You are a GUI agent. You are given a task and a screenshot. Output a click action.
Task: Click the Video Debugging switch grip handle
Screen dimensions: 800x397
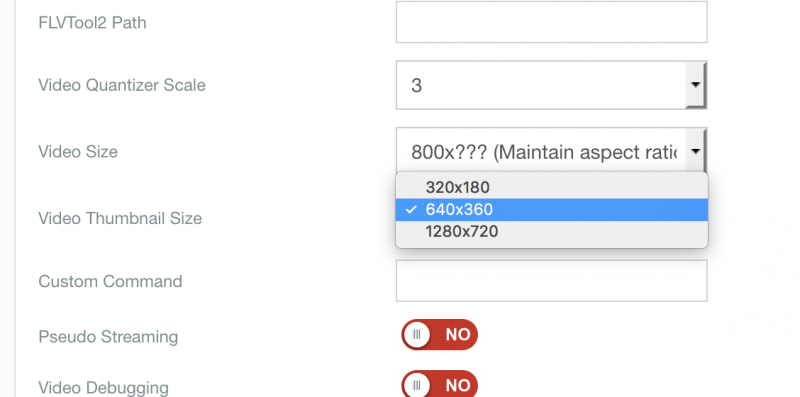417,385
